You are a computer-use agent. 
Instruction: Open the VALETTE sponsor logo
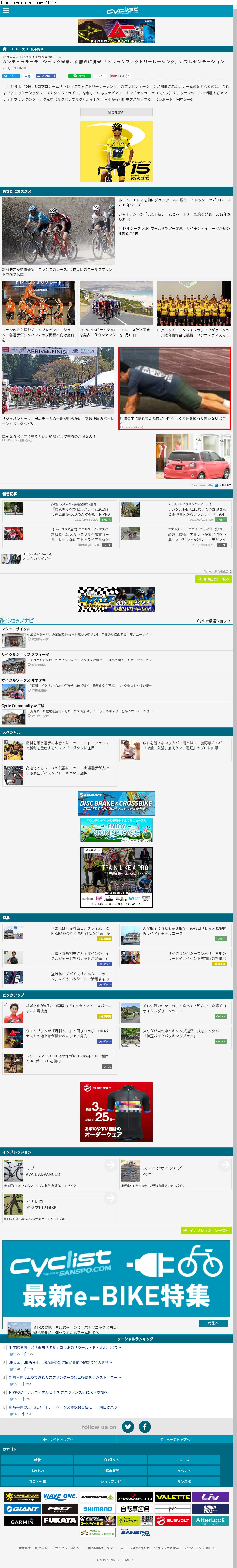coord(173,1497)
